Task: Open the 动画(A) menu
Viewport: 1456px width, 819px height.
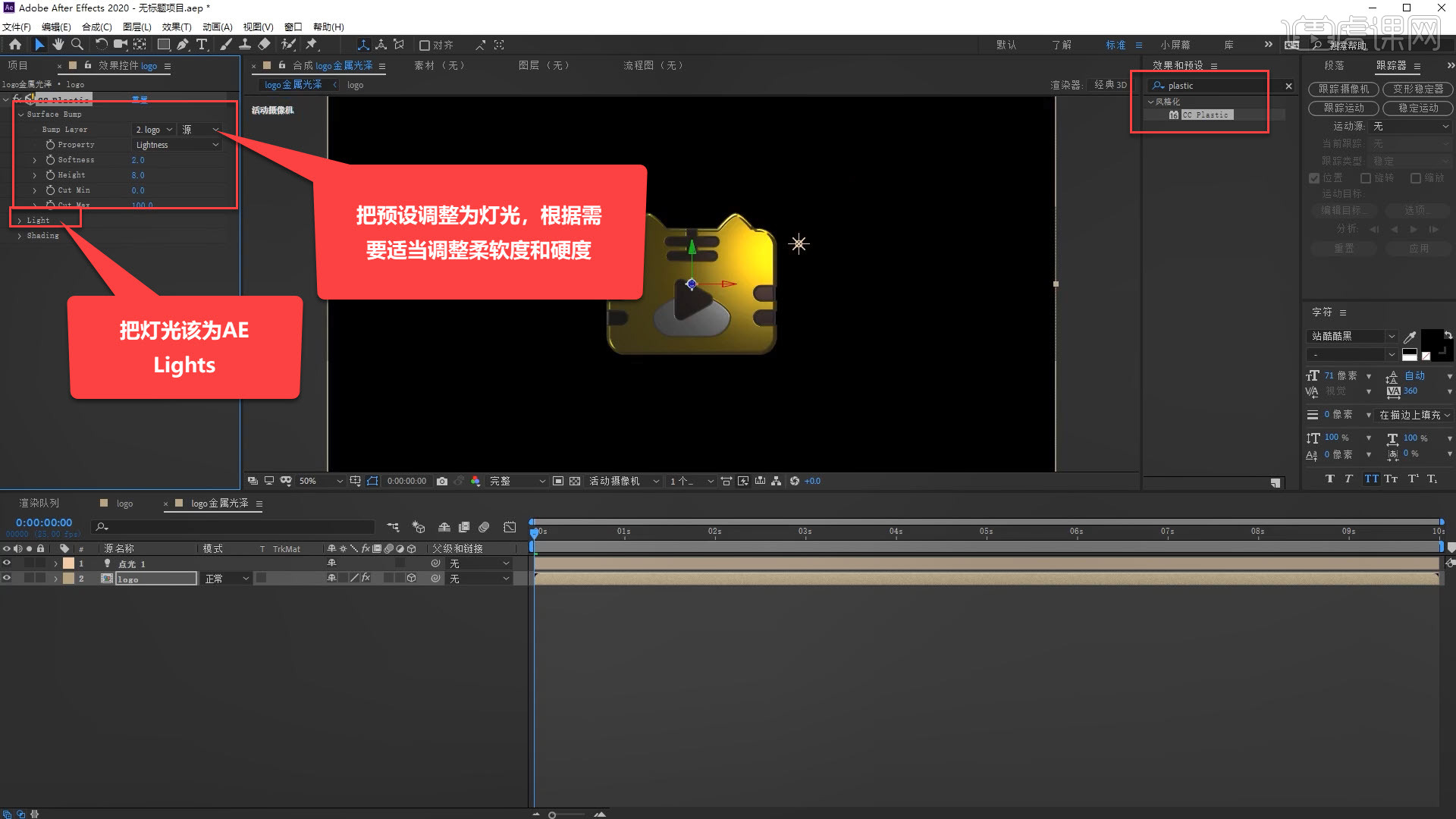Action: 218,27
